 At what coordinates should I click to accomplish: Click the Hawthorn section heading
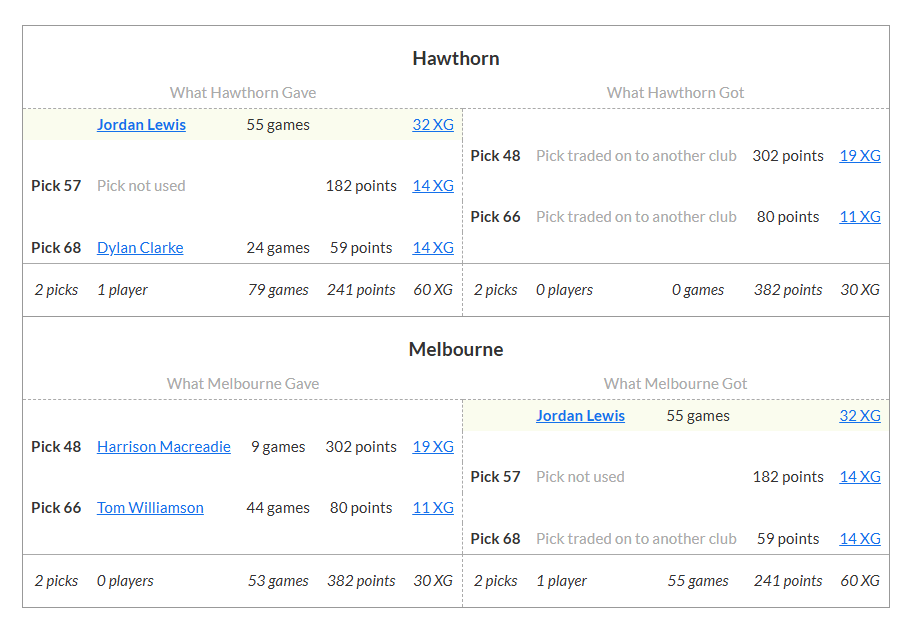point(455,59)
